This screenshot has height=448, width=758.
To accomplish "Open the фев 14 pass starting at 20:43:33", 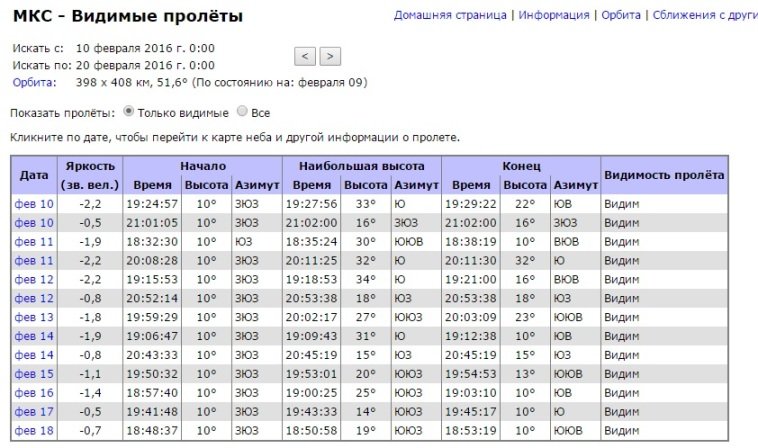I will point(34,355).
